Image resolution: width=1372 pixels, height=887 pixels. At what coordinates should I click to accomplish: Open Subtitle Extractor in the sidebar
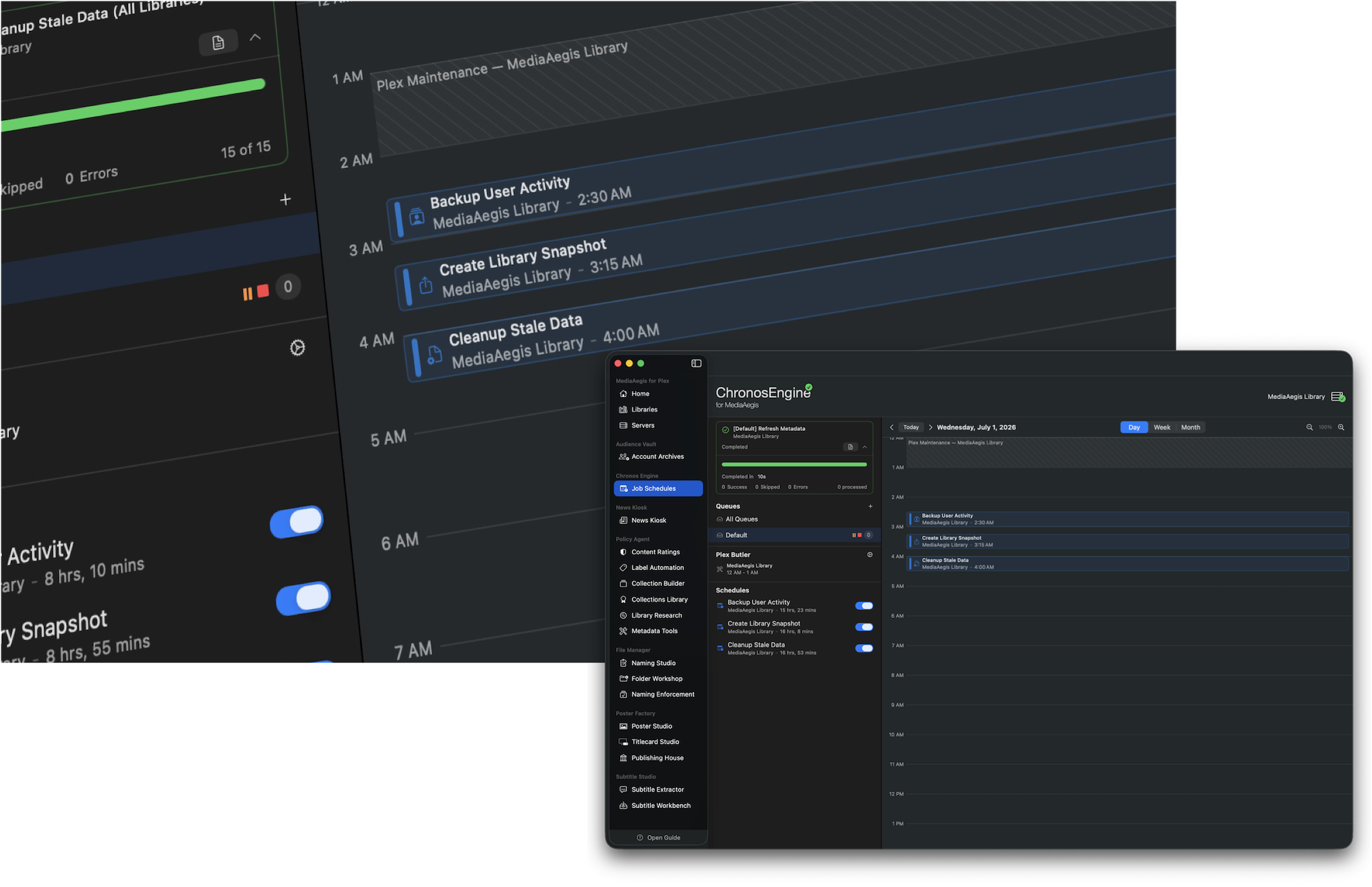click(x=658, y=790)
